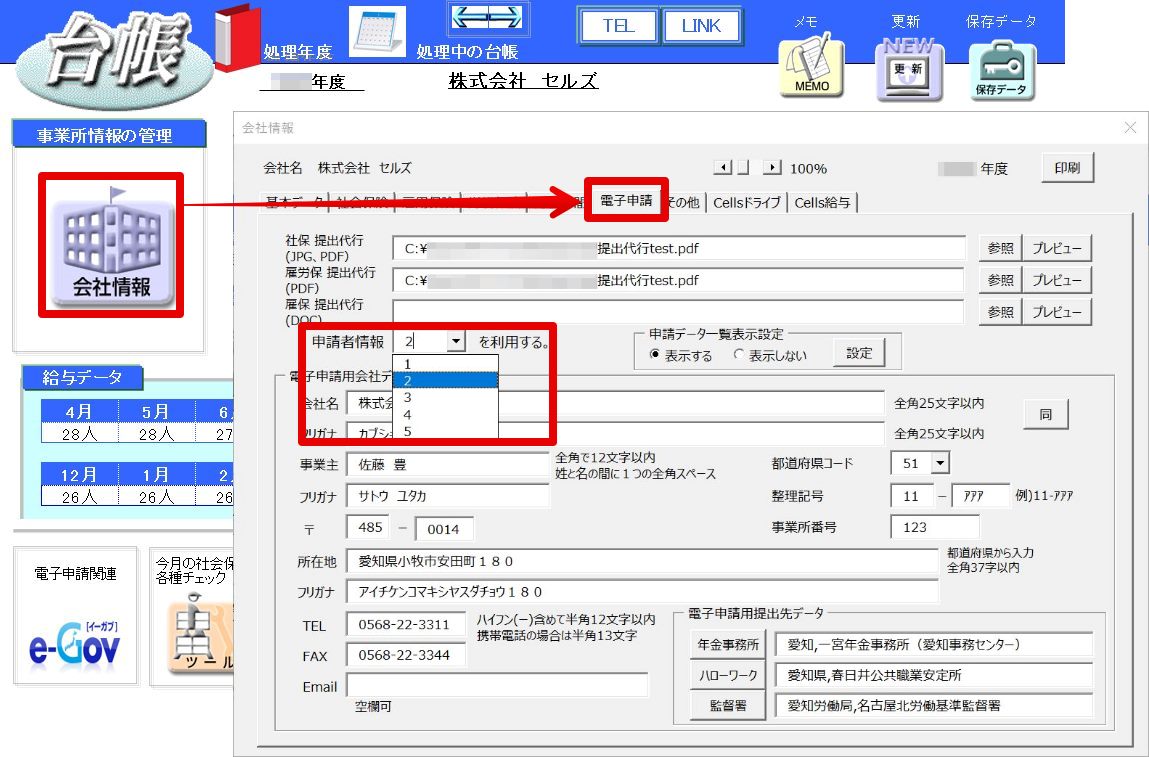Open the 今月の社会保険 各種チェック tool icon
This screenshot has height=757, width=1149.
pos(199,635)
